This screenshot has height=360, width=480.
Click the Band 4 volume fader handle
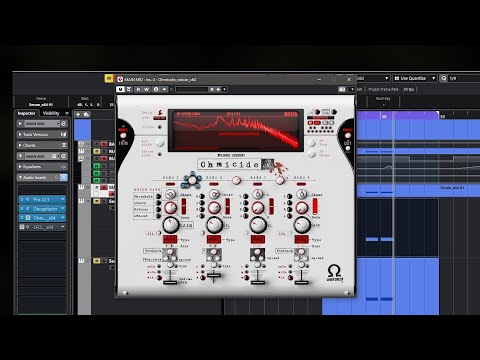click(x=302, y=282)
